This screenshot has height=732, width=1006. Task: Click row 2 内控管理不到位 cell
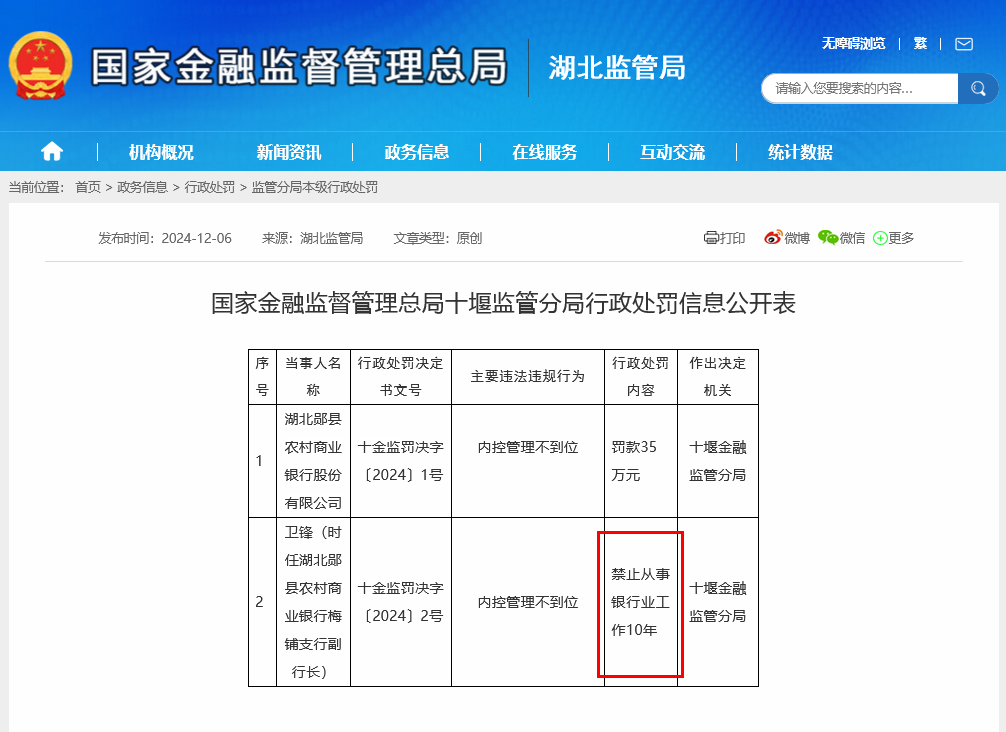pos(527,602)
